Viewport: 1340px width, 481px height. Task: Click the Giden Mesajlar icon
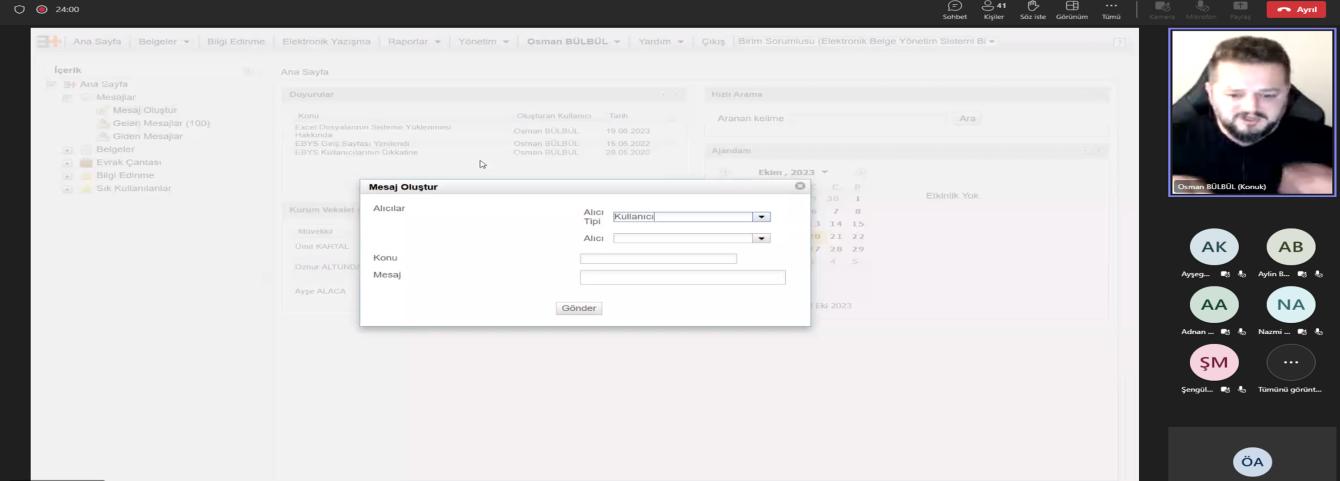pos(103,136)
